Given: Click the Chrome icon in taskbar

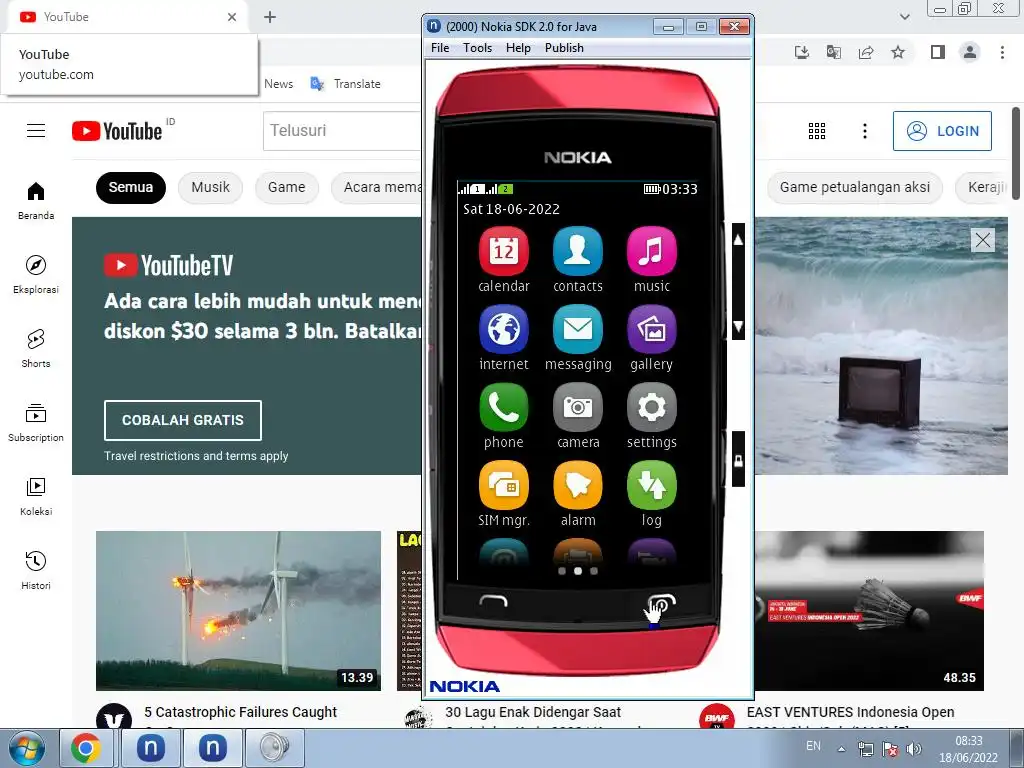Looking at the screenshot, I should pos(86,748).
